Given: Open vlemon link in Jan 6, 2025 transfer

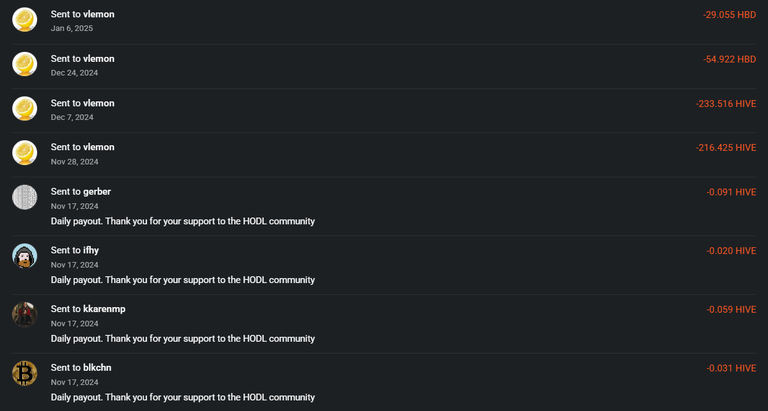Looking at the screenshot, I should pyautogui.click(x=98, y=14).
